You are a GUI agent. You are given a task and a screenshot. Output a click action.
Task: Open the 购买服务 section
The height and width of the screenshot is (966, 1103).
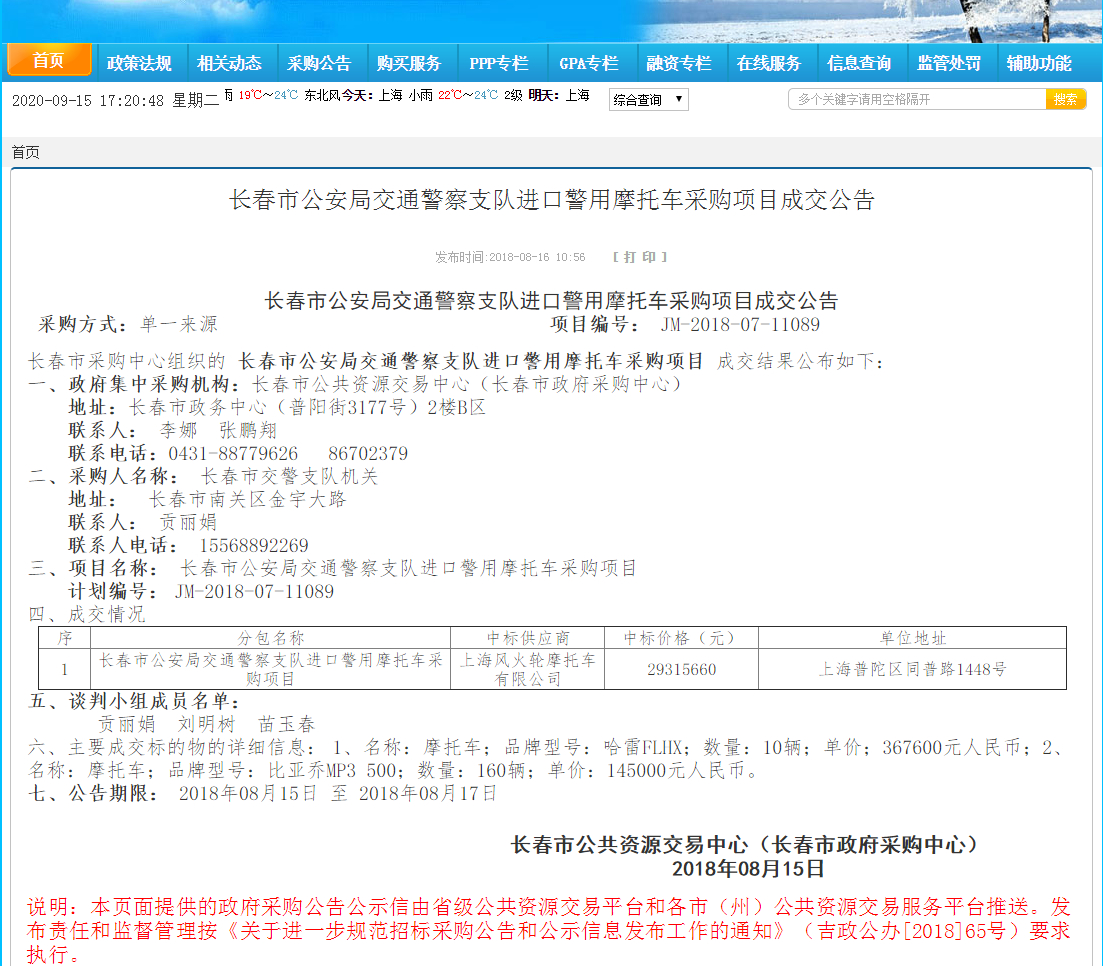click(411, 62)
